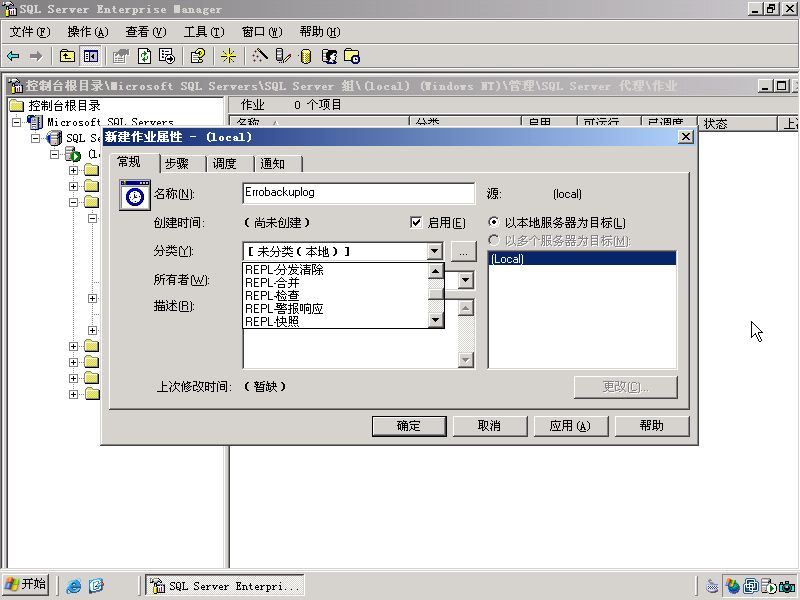Click the New Login person icon

pyautogui.click(x=329, y=56)
